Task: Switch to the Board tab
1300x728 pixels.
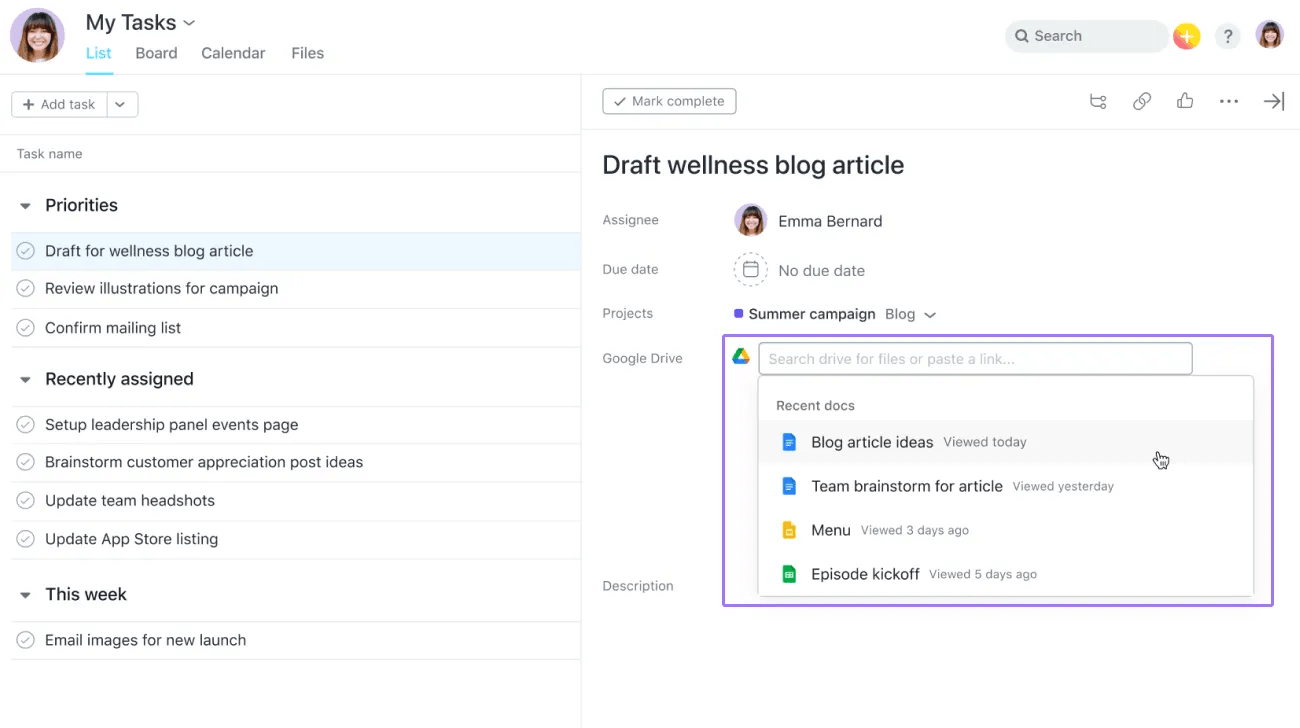Action: (x=156, y=53)
